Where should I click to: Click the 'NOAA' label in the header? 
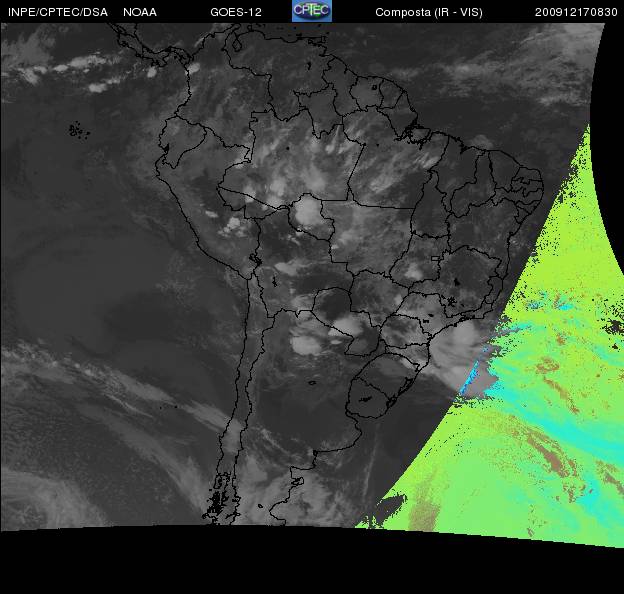pyautogui.click(x=140, y=12)
